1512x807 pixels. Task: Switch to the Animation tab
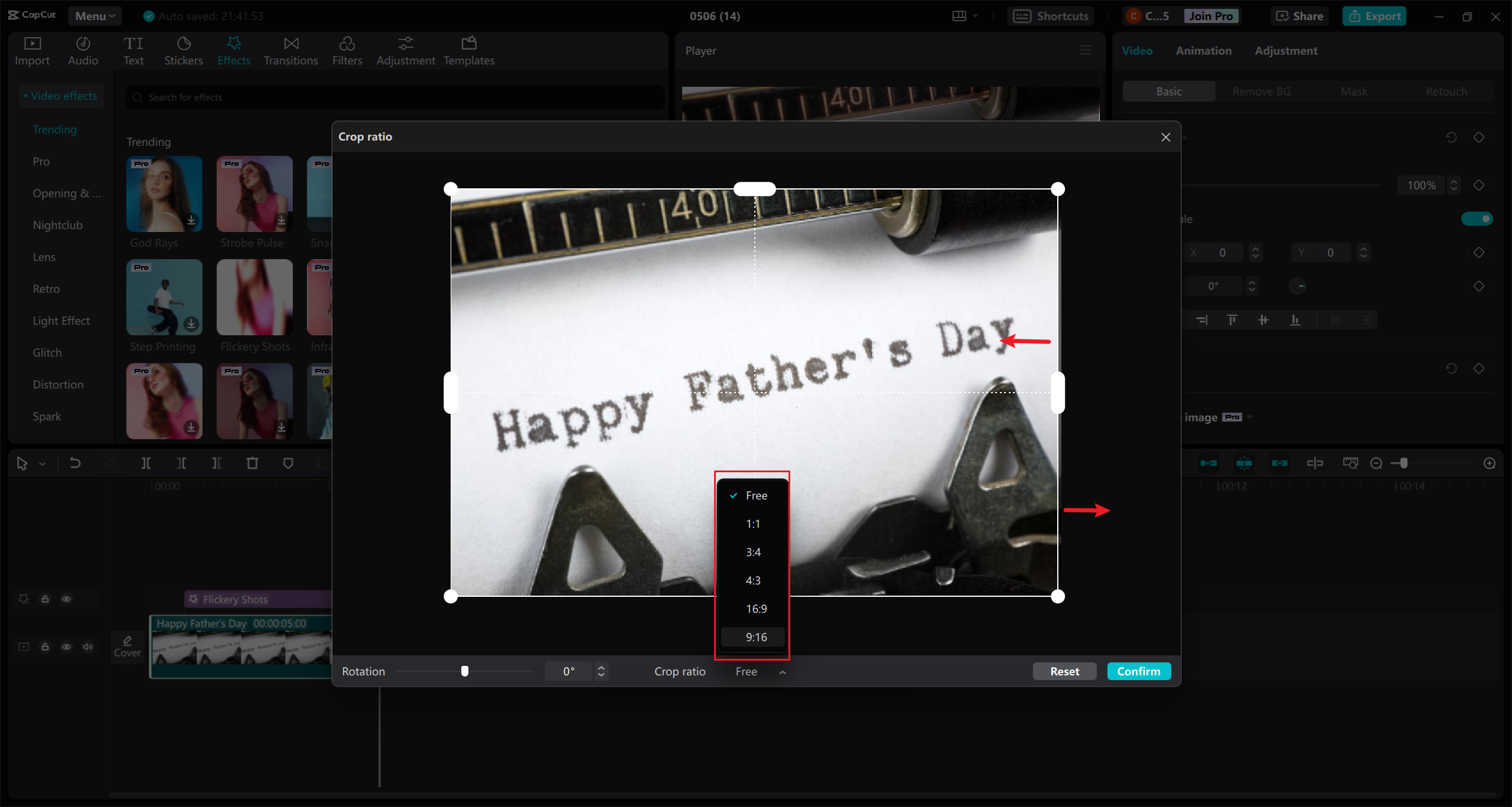pyautogui.click(x=1203, y=51)
